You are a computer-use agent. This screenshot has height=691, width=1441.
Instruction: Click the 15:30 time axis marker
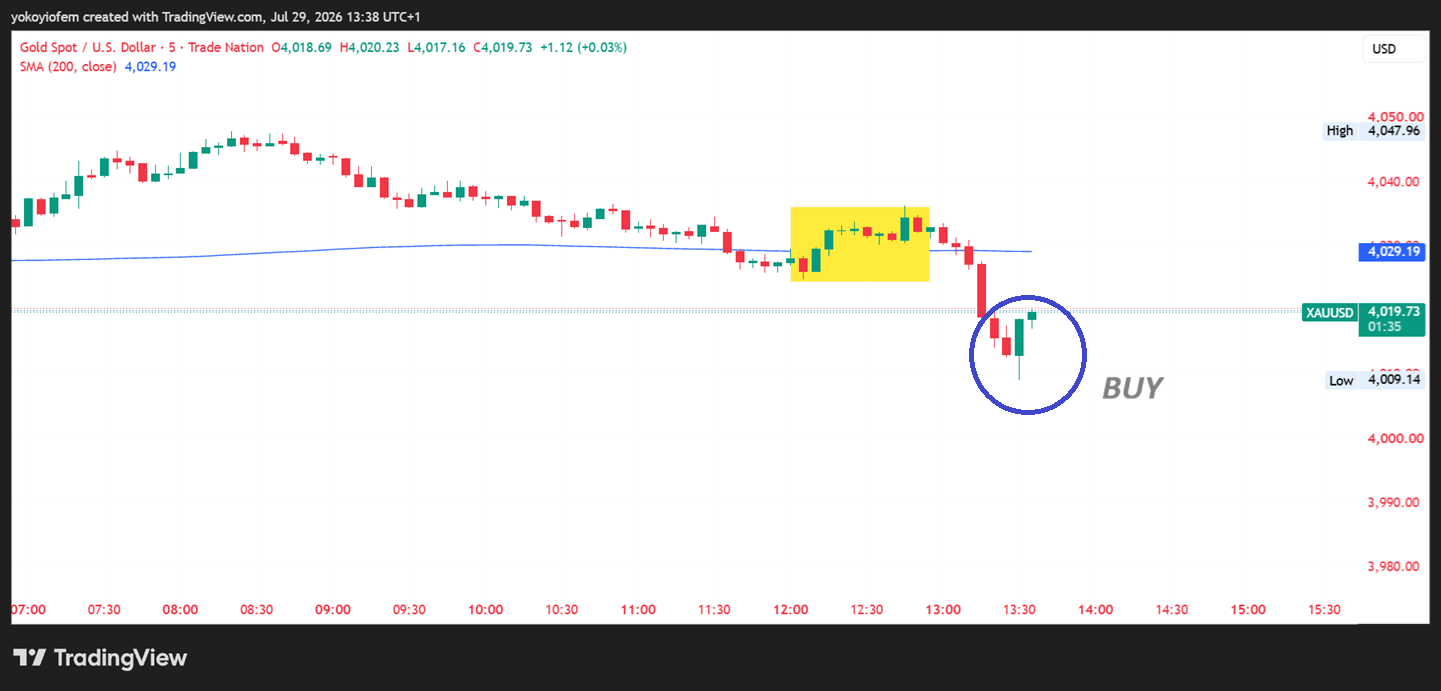pos(1324,609)
